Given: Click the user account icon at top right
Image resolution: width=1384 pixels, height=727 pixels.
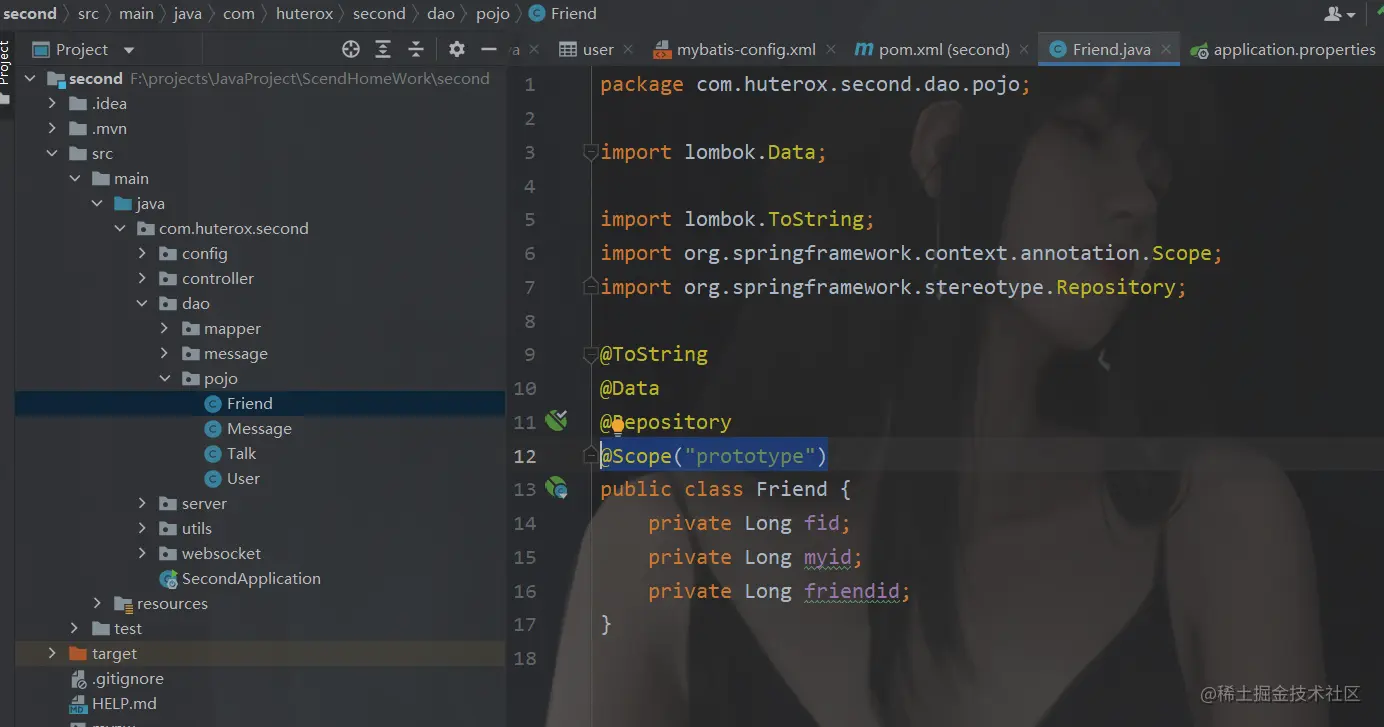Looking at the screenshot, I should [x=1339, y=14].
